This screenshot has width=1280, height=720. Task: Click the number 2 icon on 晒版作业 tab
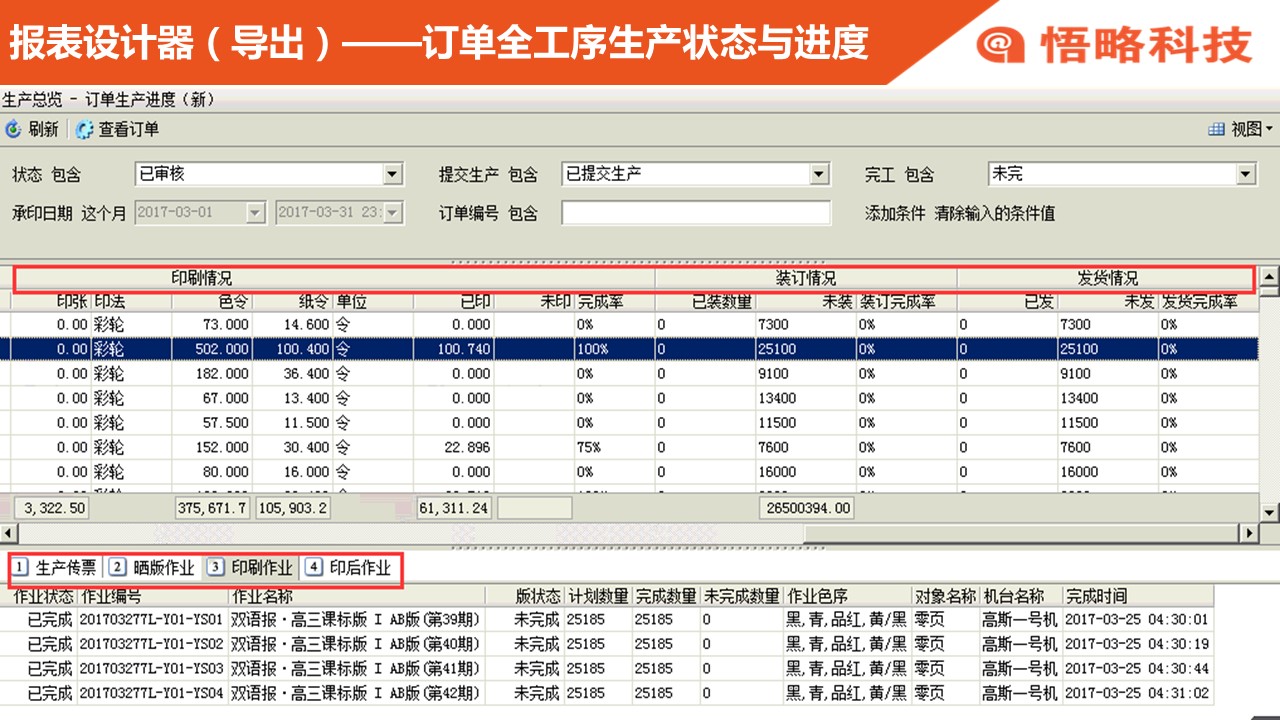117,568
